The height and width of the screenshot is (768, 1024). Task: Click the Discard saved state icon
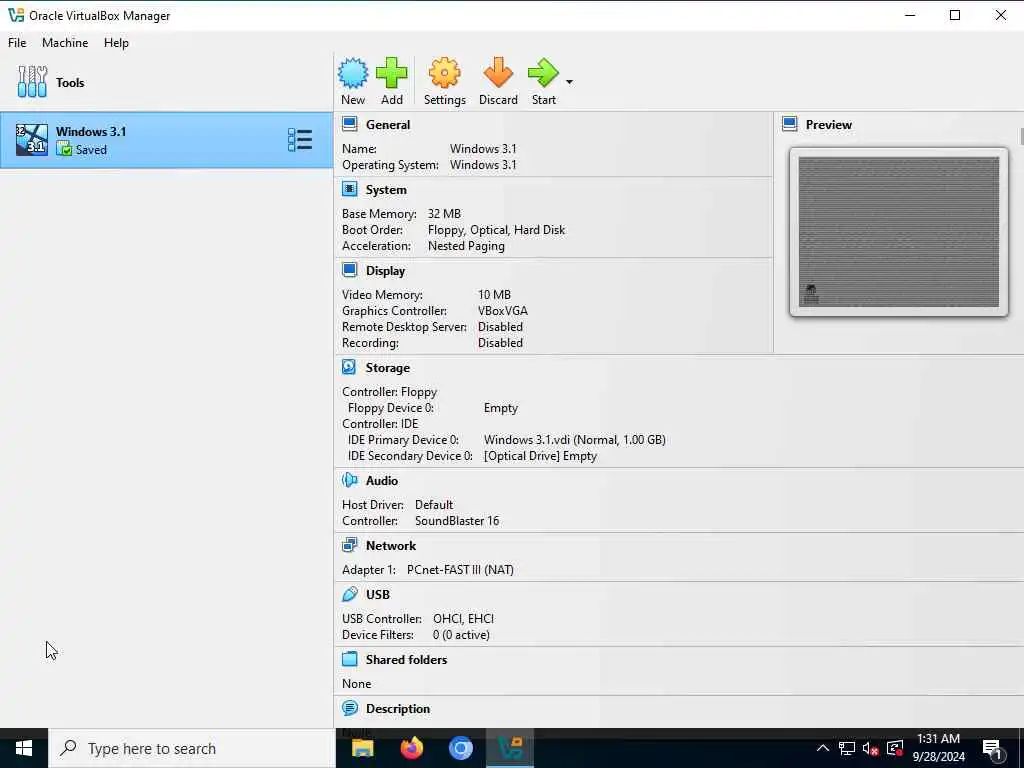(x=498, y=73)
